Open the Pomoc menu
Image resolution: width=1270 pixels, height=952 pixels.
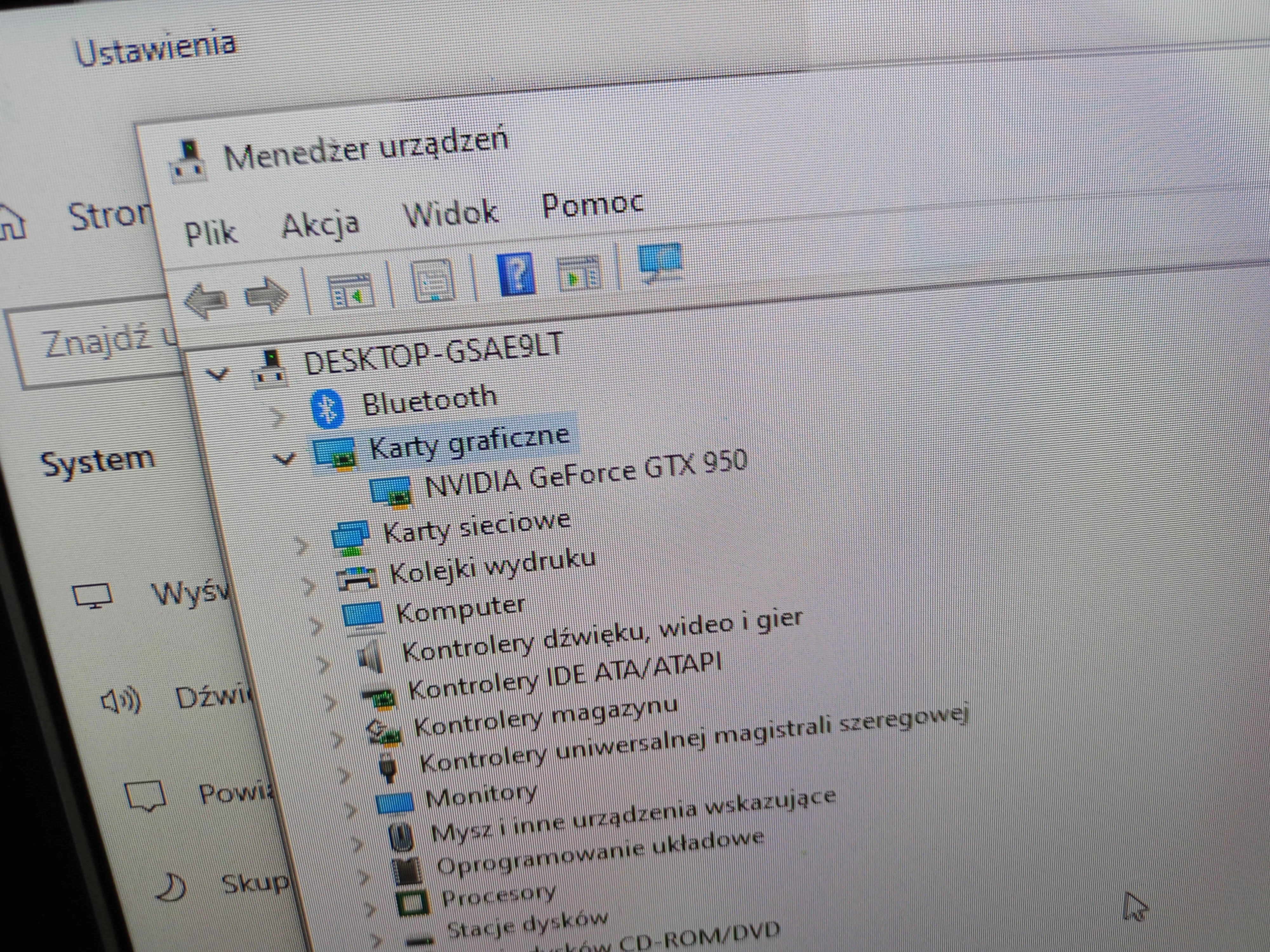point(592,204)
